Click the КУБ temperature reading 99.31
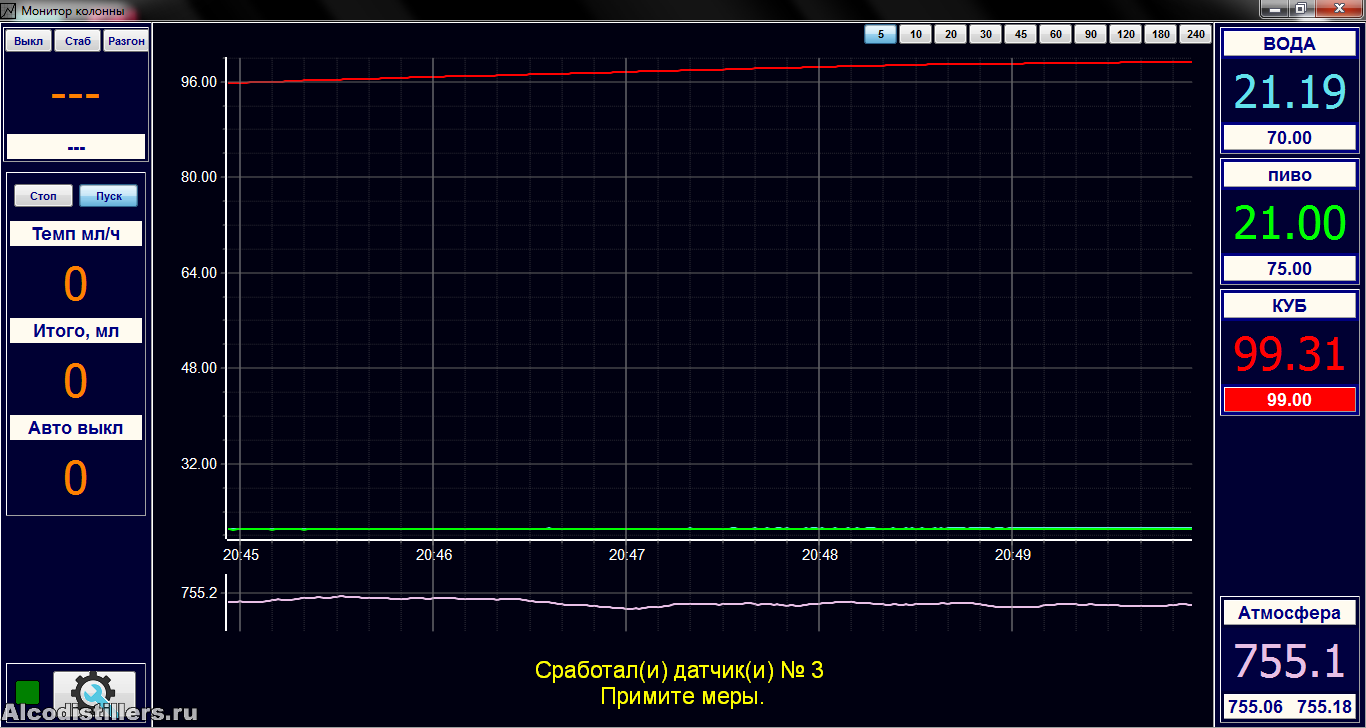The height and width of the screenshot is (728, 1366). tap(1289, 353)
